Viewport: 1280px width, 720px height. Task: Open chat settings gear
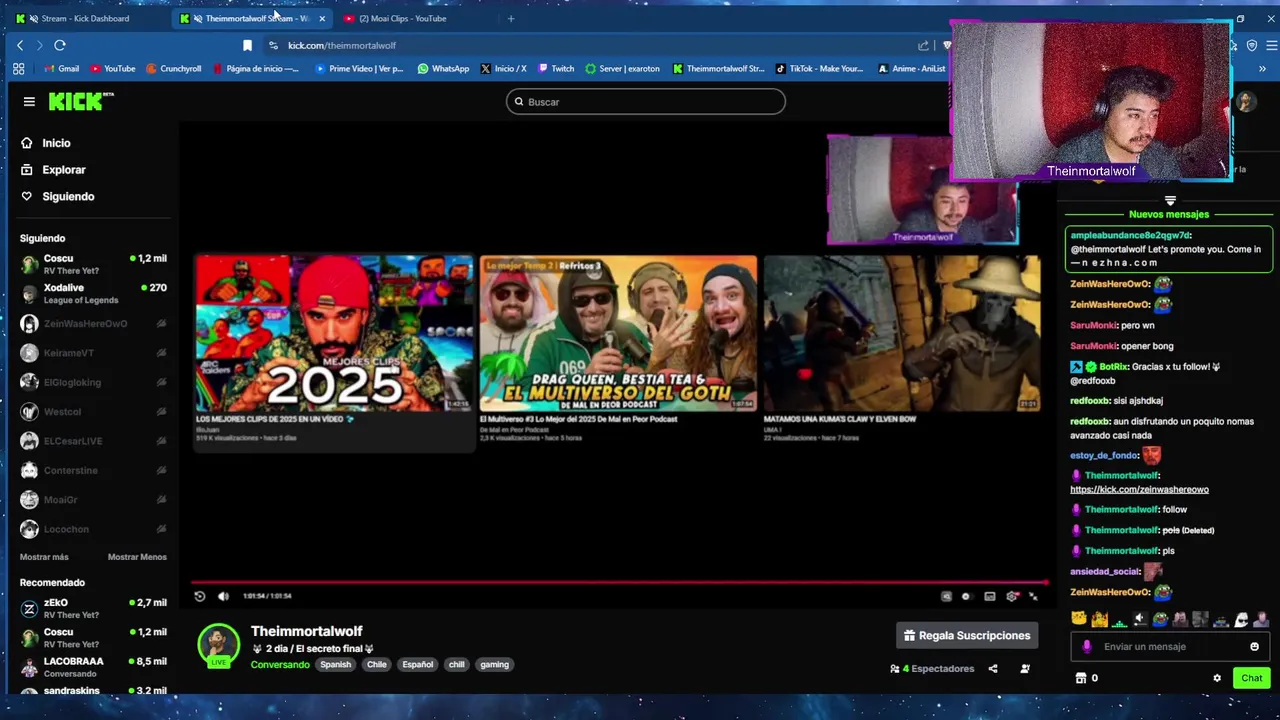coord(1217,678)
